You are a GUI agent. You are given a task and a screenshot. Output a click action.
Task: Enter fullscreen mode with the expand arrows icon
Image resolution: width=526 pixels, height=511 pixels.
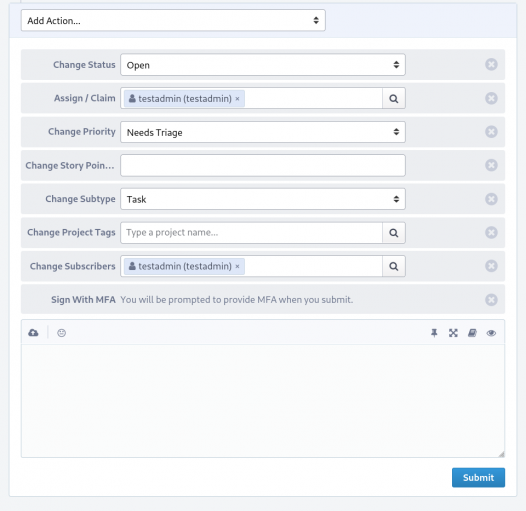(453, 333)
